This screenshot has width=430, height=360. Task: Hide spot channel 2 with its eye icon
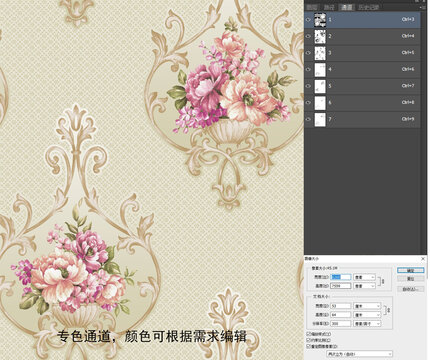pyautogui.click(x=308, y=36)
